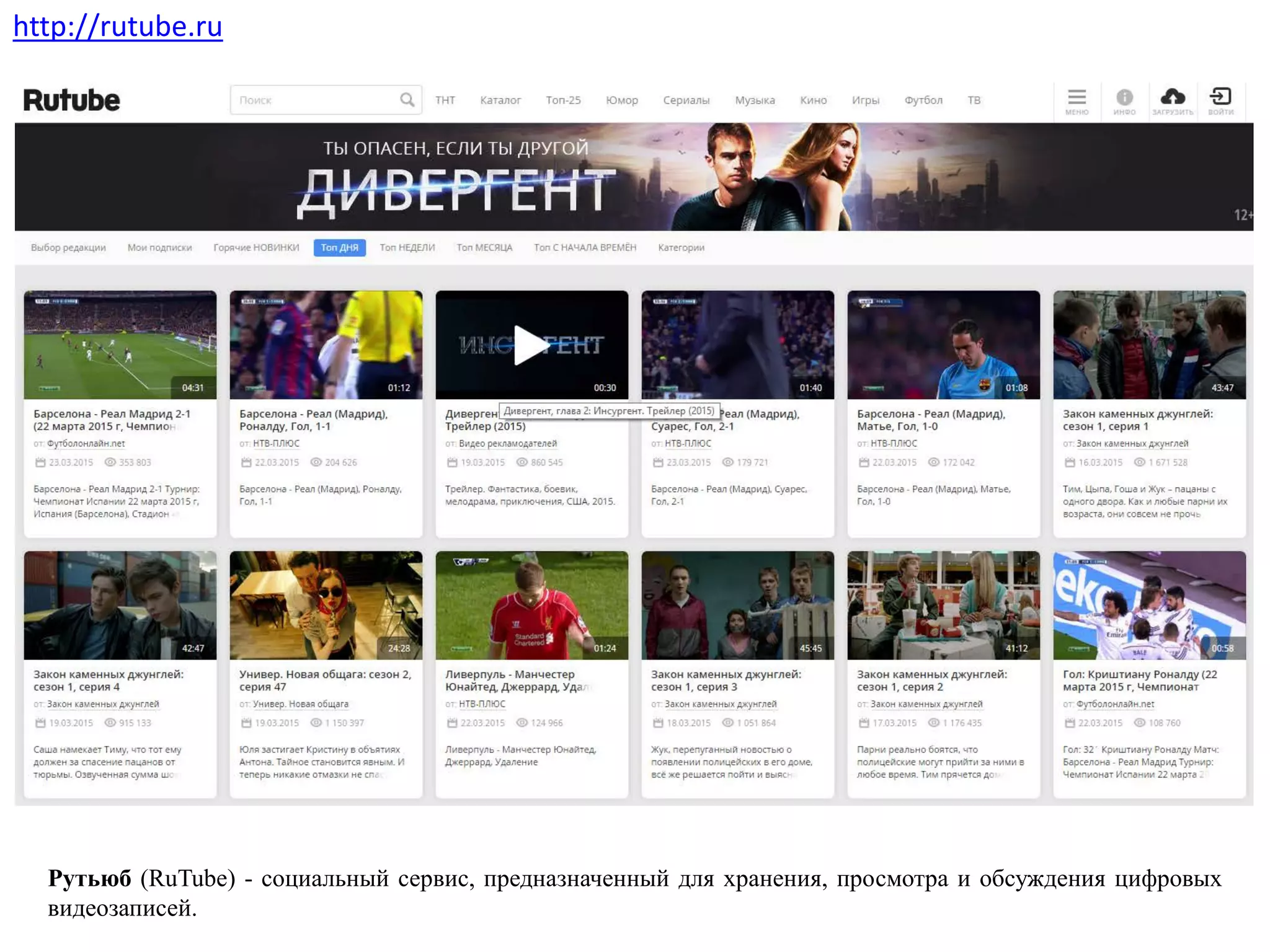Image resolution: width=1270 pixels, height=952 pixels.
Task: Open thumbnail of Матье, Гол, 1-0 video
Action: point(944,345)
